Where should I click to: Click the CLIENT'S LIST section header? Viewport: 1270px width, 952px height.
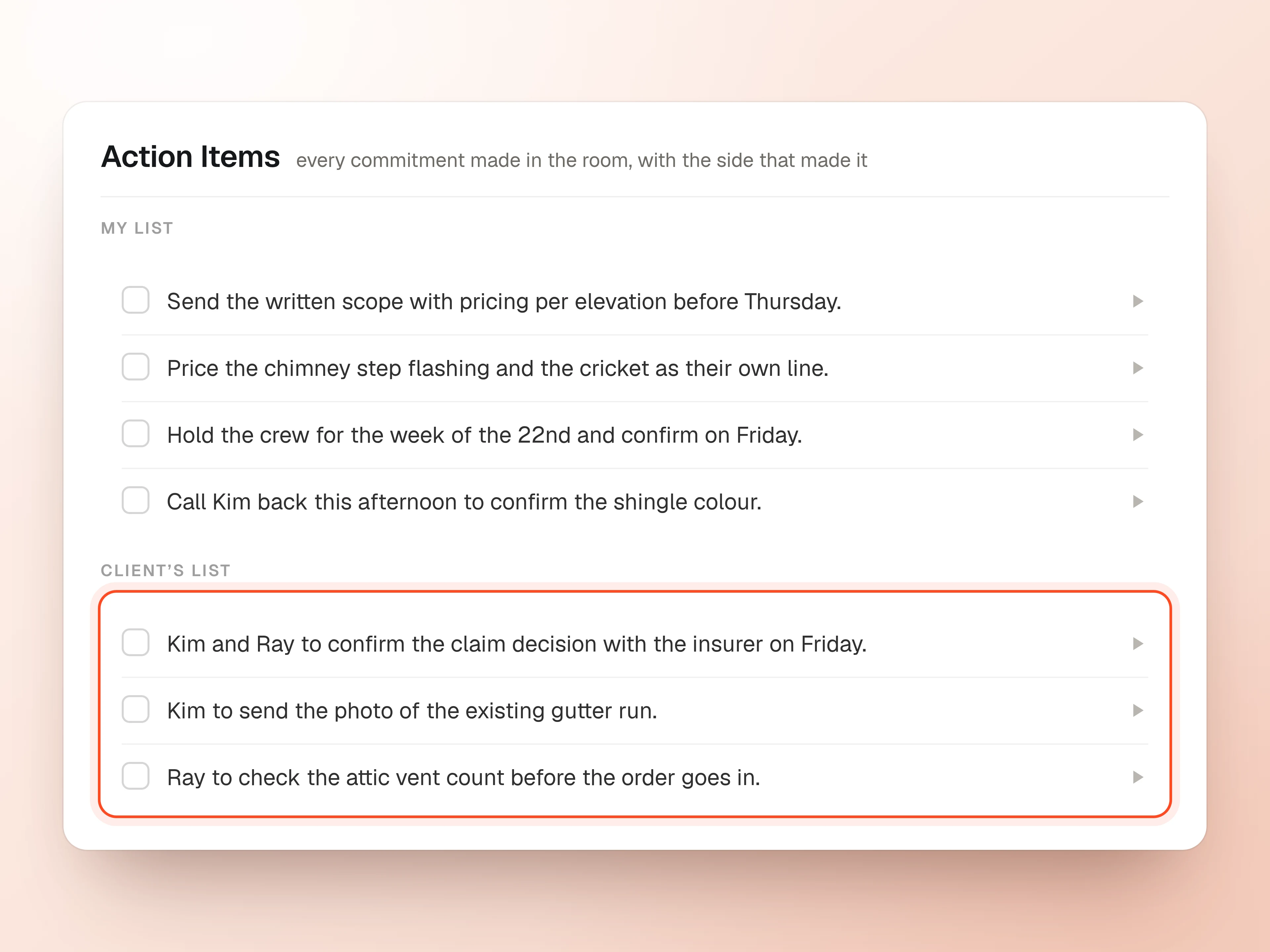(x=165, y=571)
